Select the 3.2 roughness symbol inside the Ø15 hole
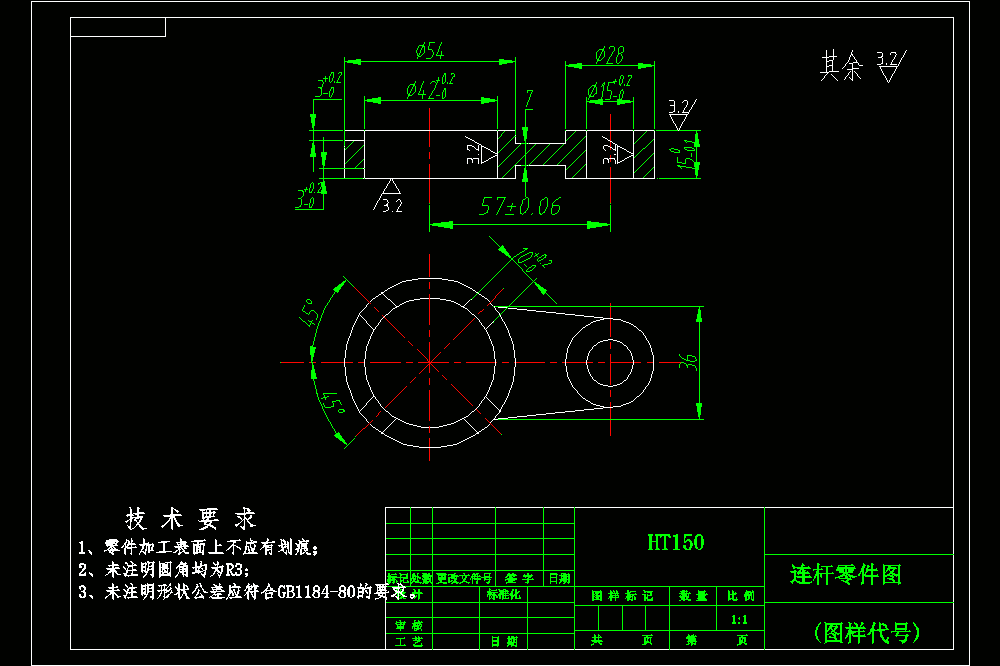 617,151
